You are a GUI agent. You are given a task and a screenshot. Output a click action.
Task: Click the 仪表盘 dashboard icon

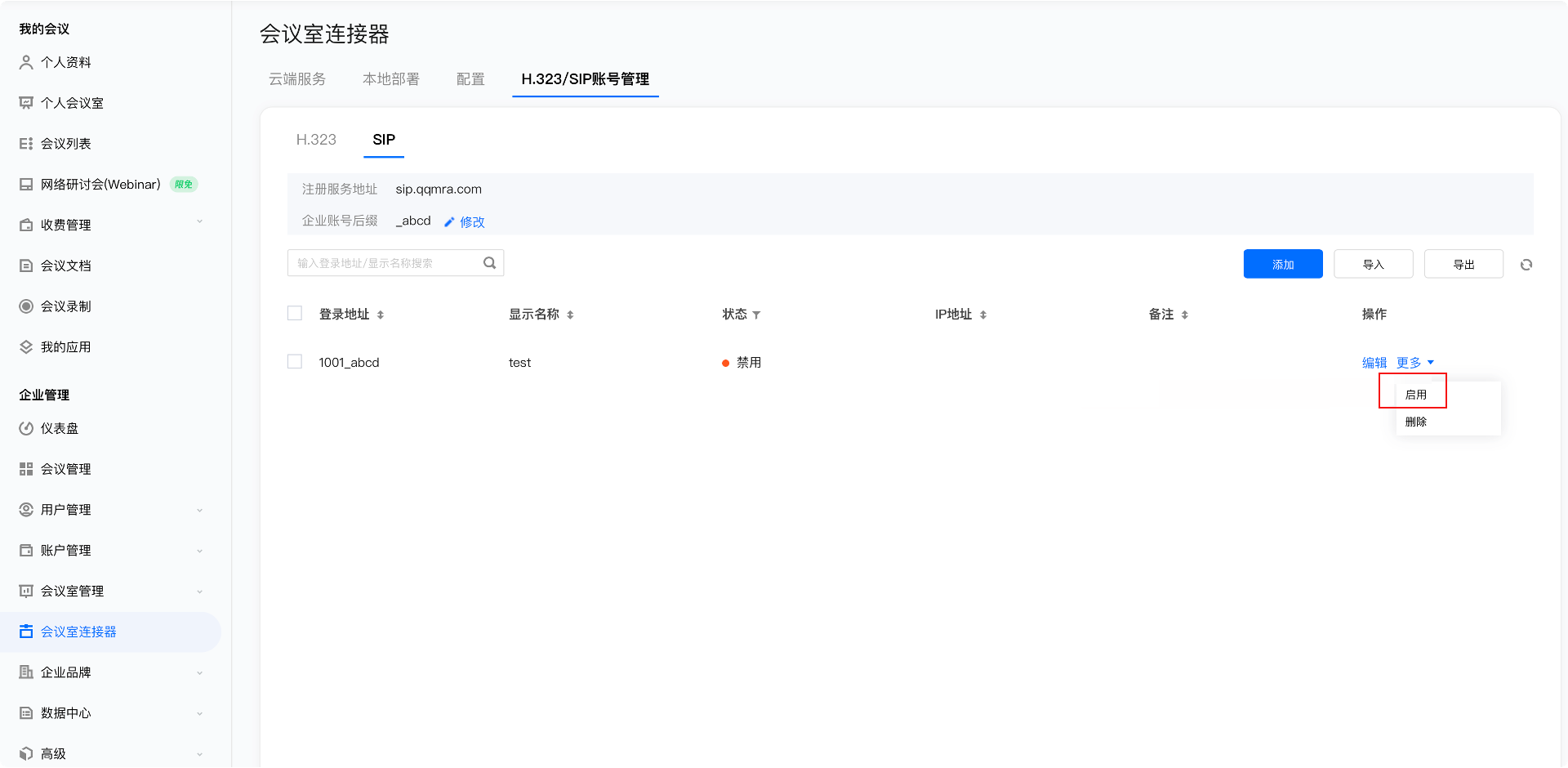coord(26,428)
